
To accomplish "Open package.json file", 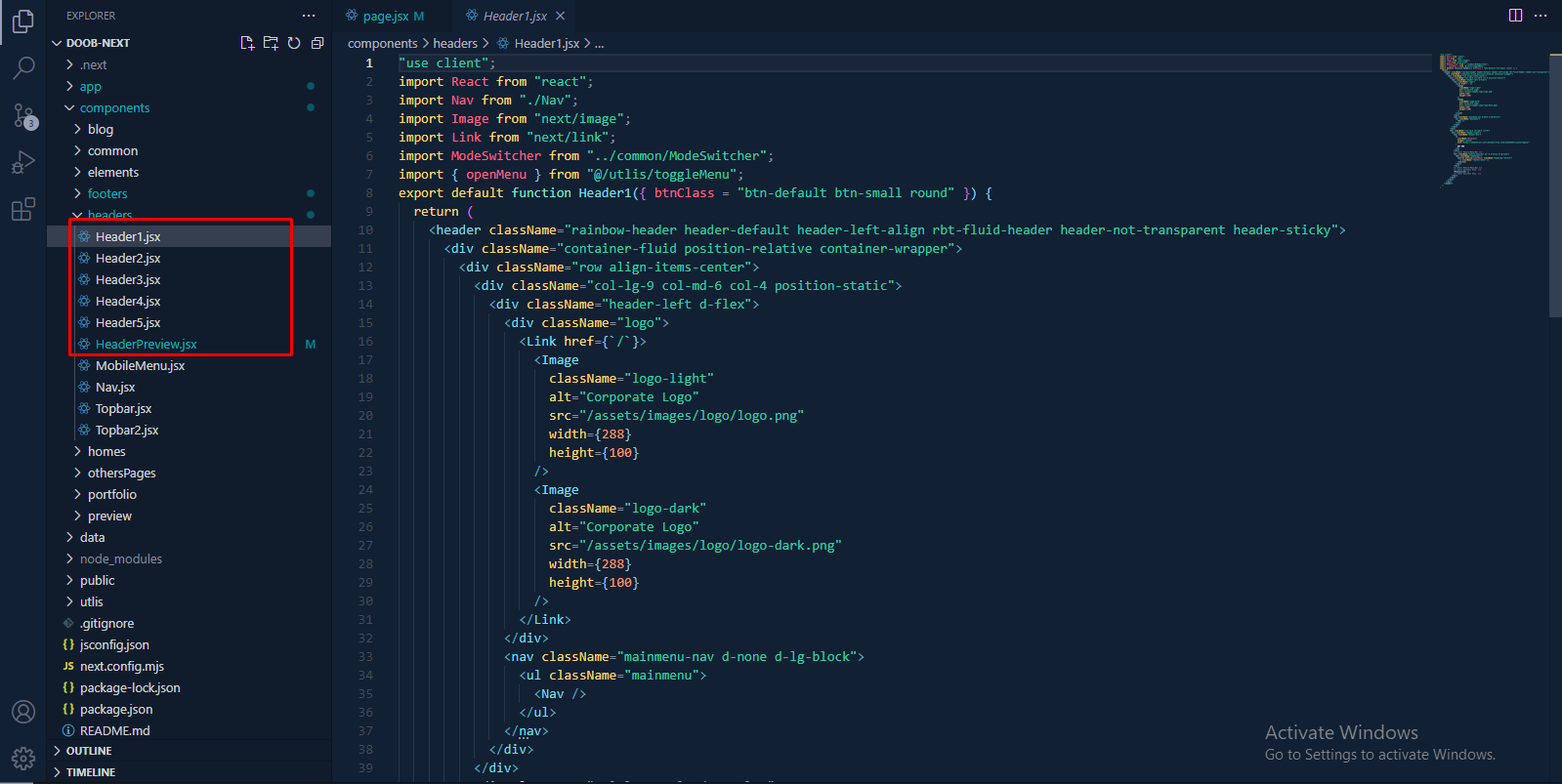I will pyautogui.click(x=189, y=709).
